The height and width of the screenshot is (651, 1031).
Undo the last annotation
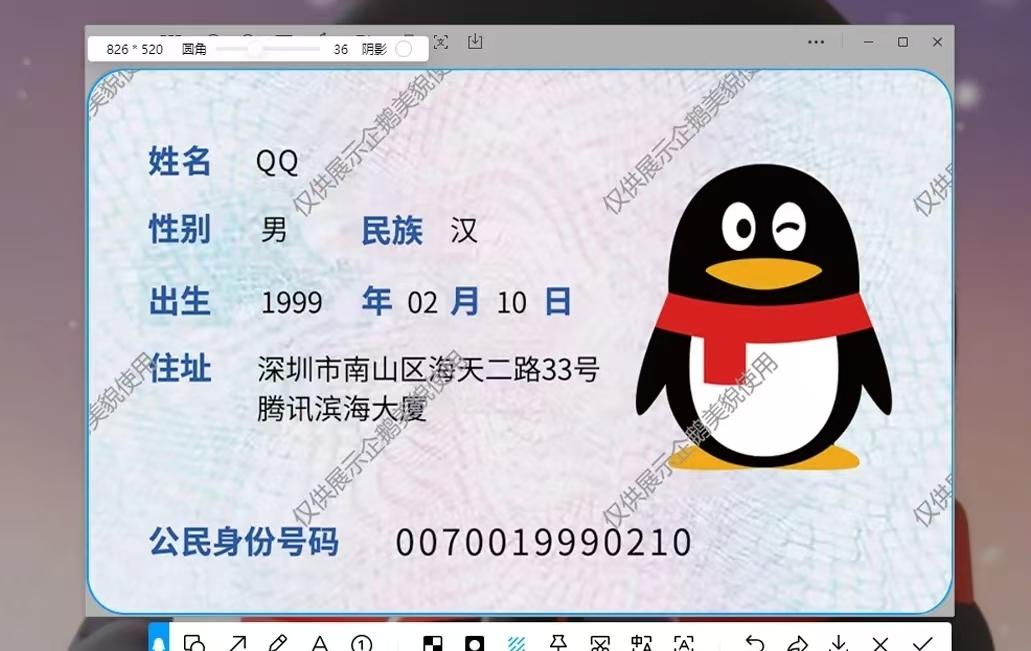point(755,643)
